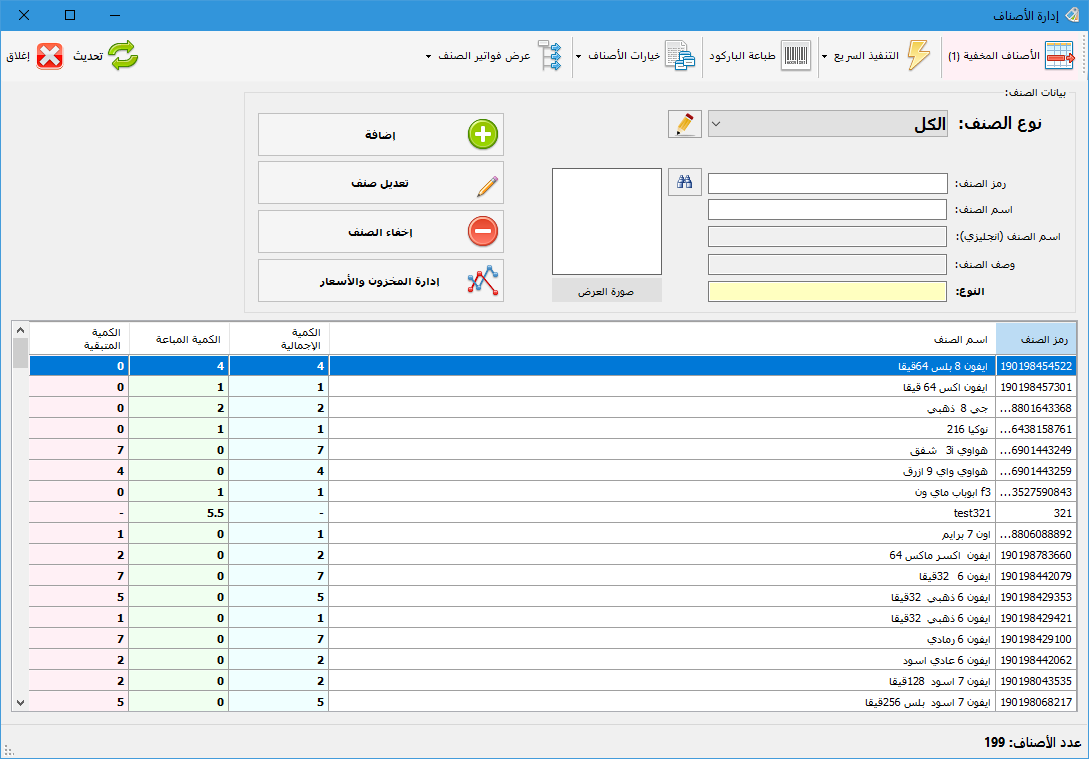Click the barcode printing icon
Viewport: 1089px width, 759px height.
click(796, 57)
